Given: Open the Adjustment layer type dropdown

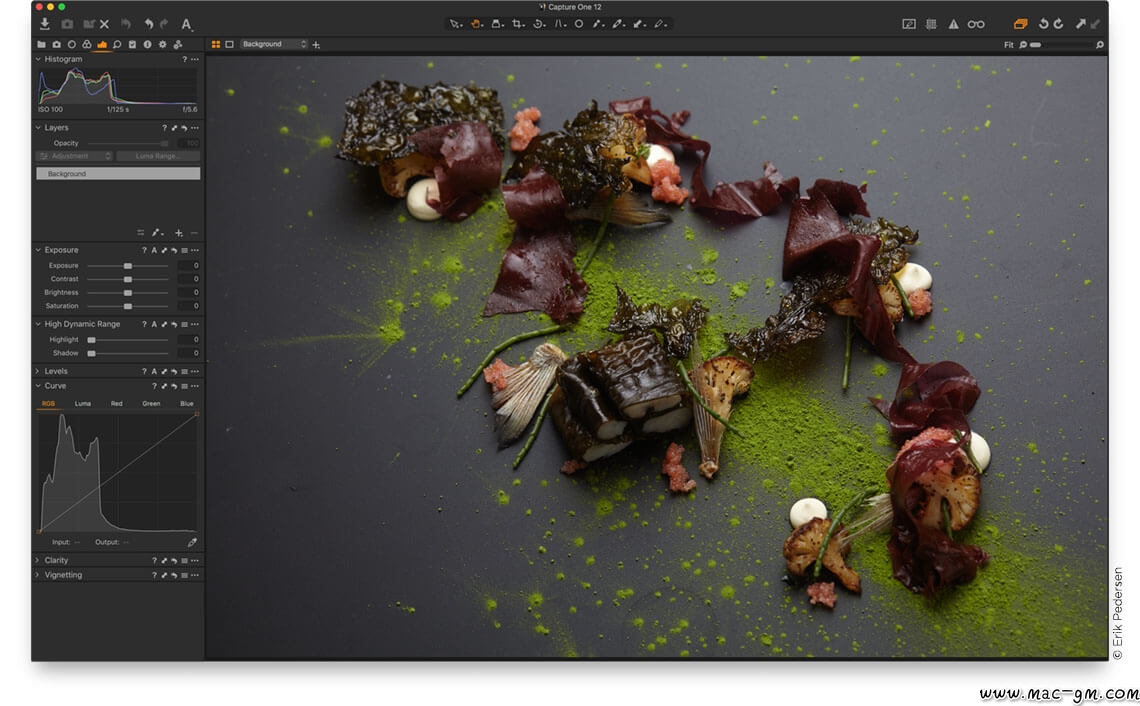Looking at the screenshot, I should click(x=75, y=156).
